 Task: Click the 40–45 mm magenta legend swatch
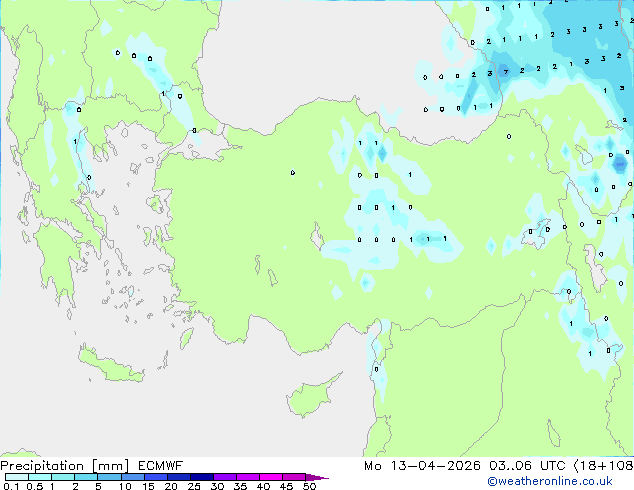click(x=271, y=477)
